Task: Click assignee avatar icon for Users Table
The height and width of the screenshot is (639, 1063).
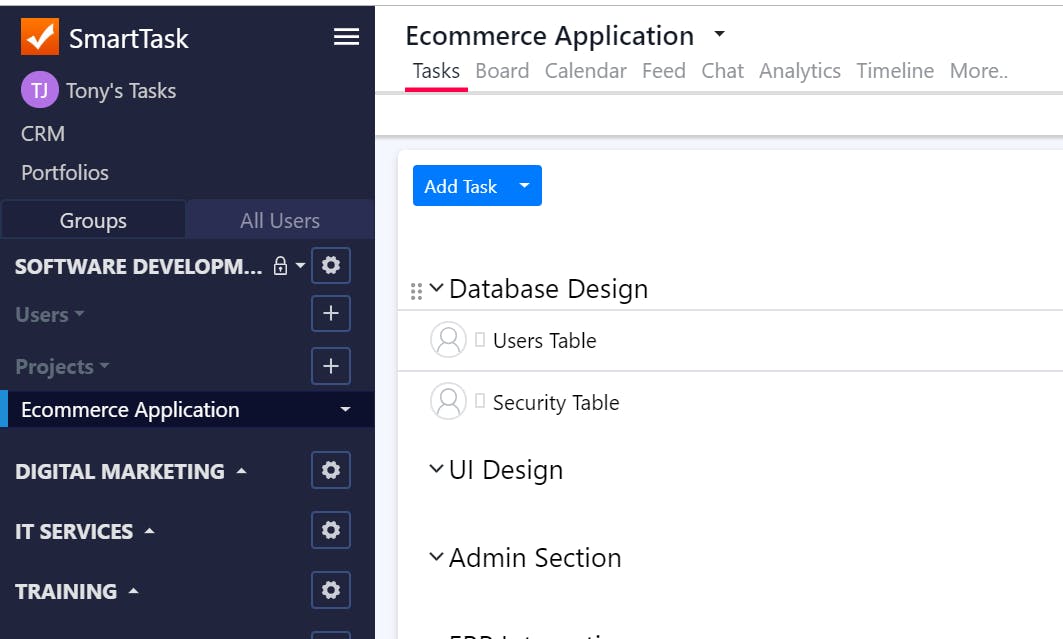Action: point(448,340)
